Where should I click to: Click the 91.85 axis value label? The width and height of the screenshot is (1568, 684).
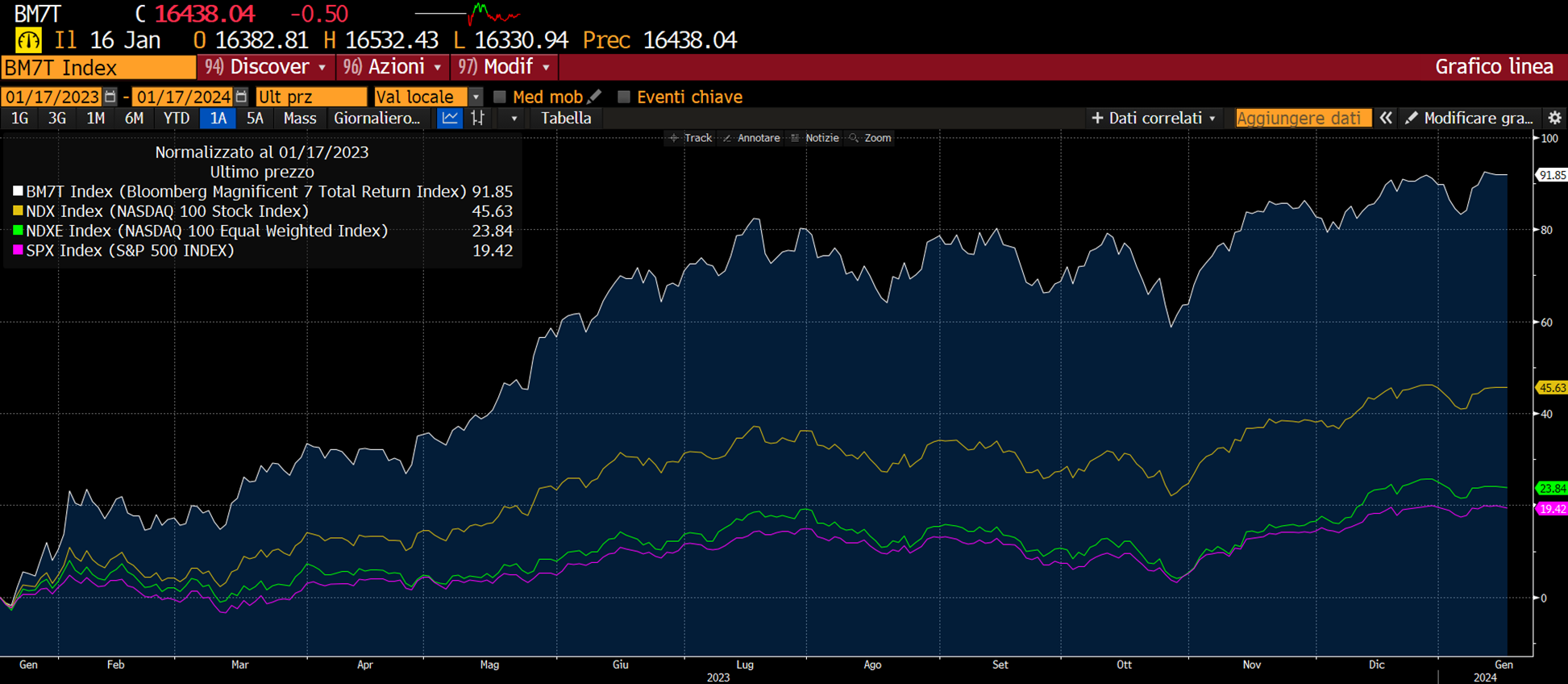pyautogui.click(x=1552, y=175)
